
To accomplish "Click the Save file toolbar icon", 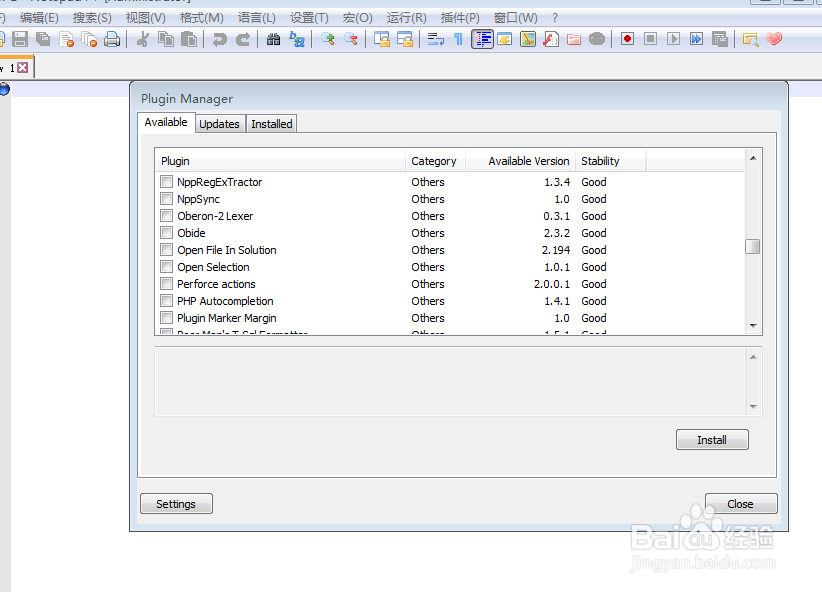I will [x=20, y=39].
